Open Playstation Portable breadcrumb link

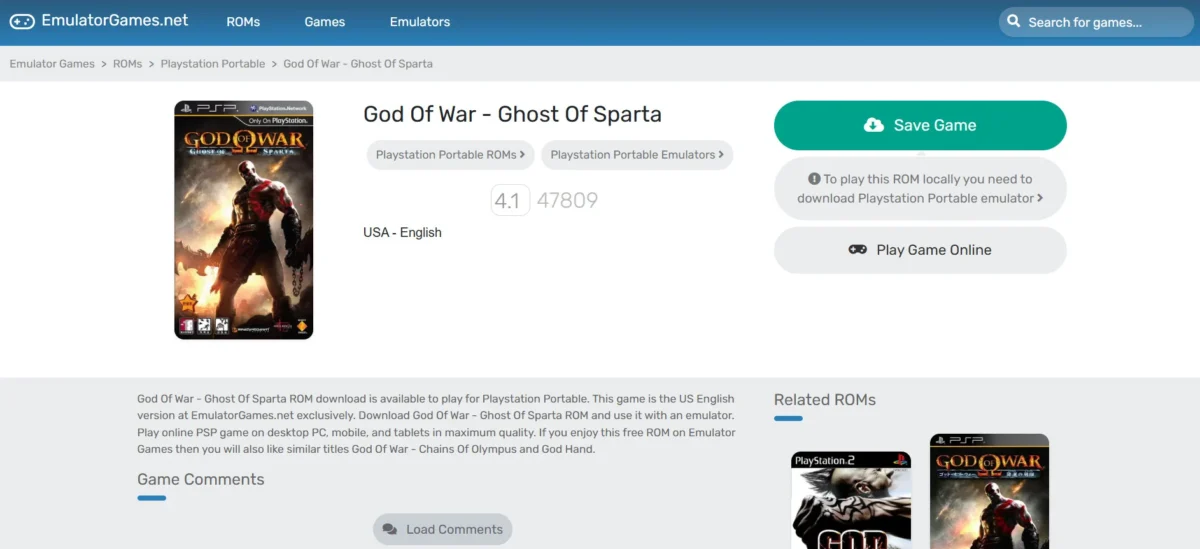213,63
